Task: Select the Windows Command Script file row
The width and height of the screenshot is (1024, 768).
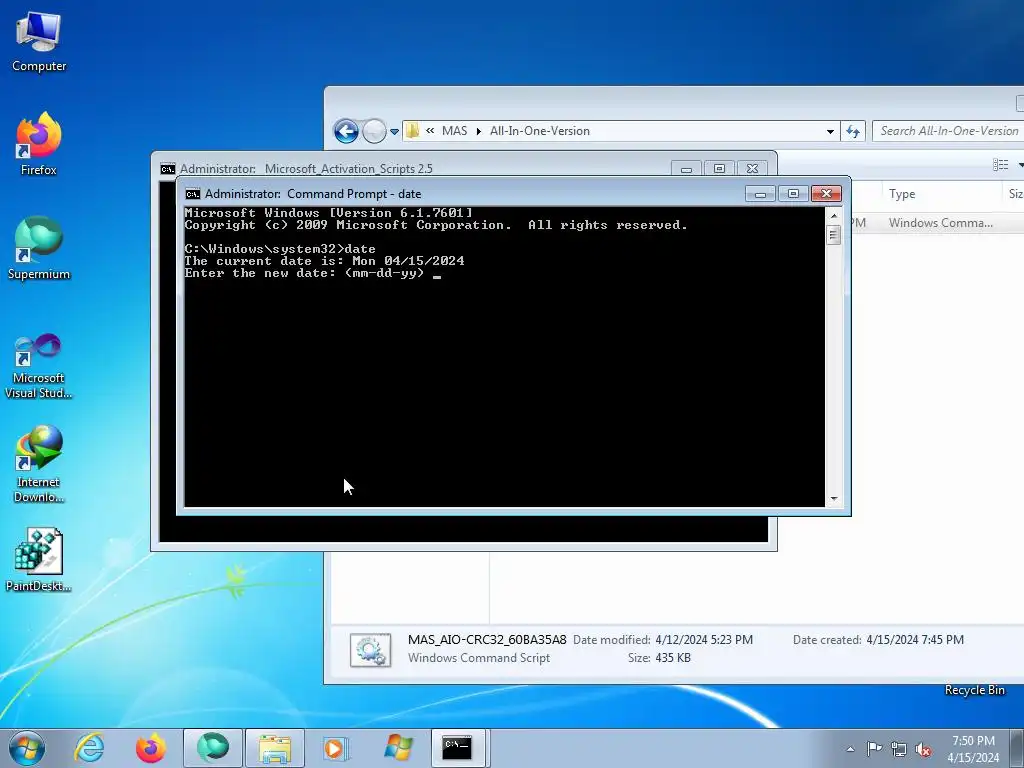Action: [937, 223]
